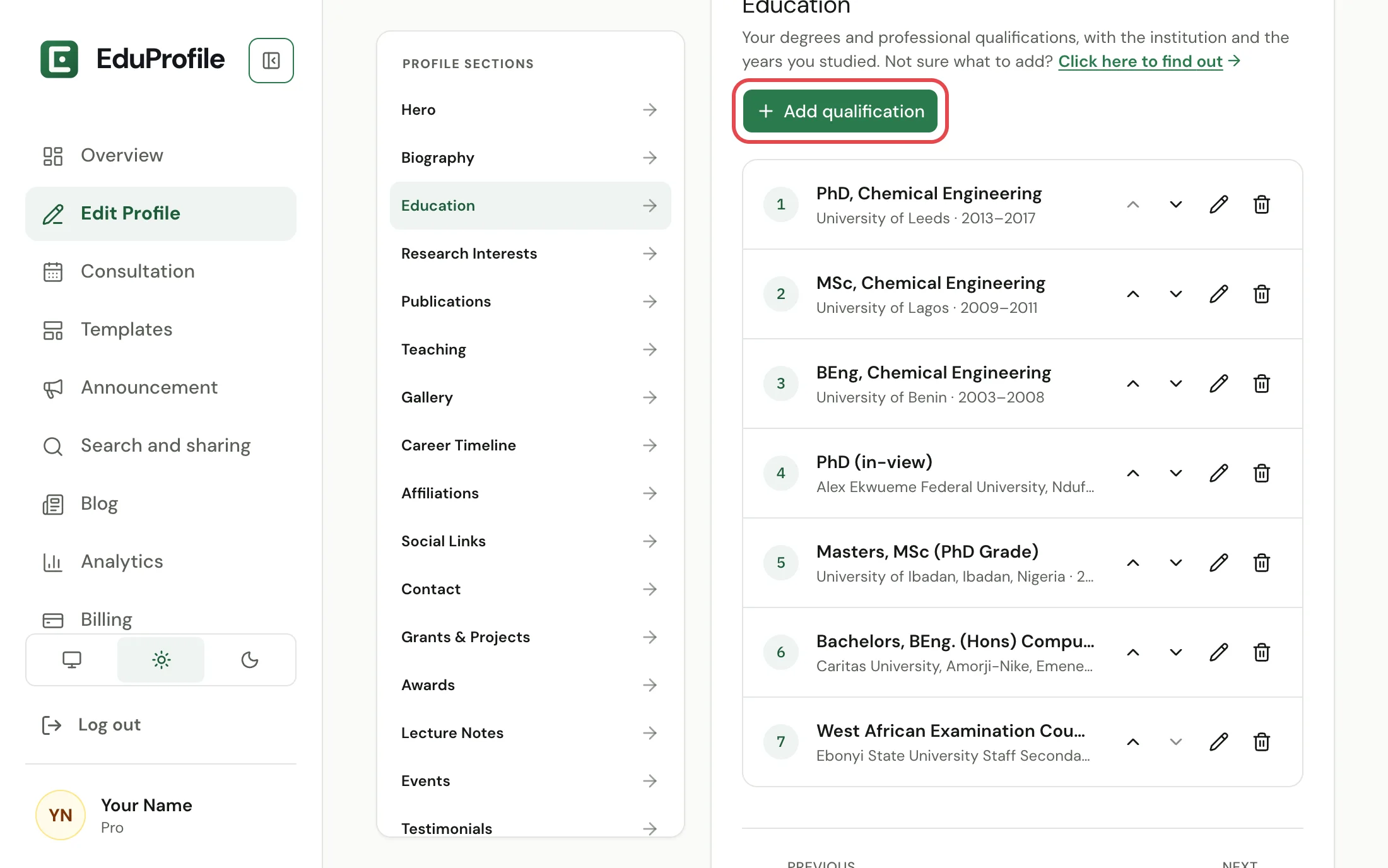Open the Overview page
This screenshot has width=1388, height=868.
coord(161,155)
